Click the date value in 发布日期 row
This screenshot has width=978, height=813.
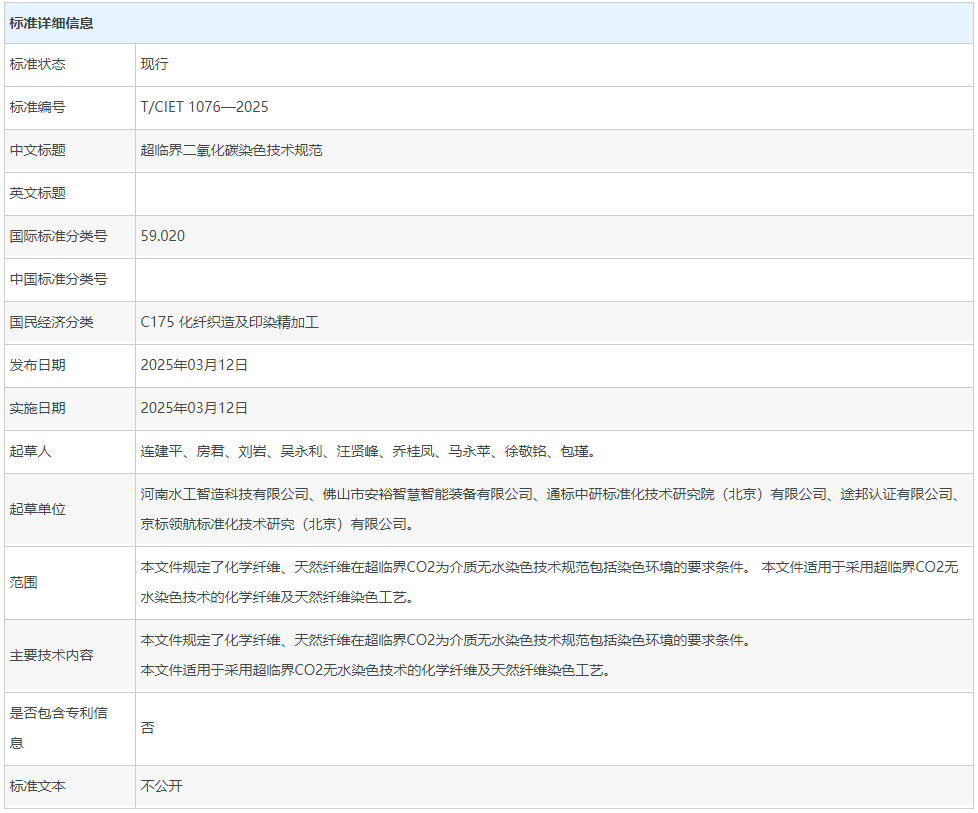click(194, 365)
